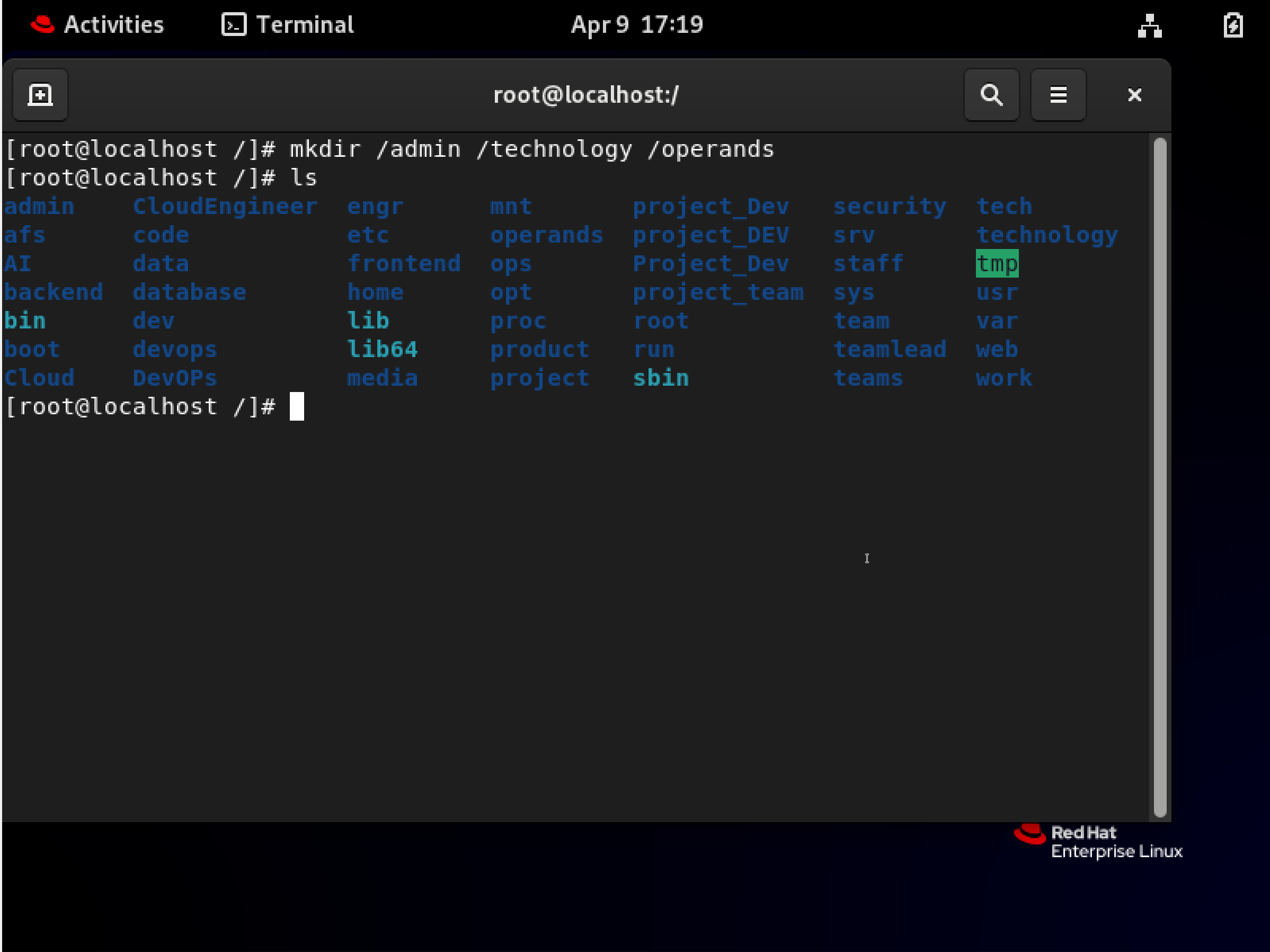
Task: Click the 'ls' command text
Action: 304,178
